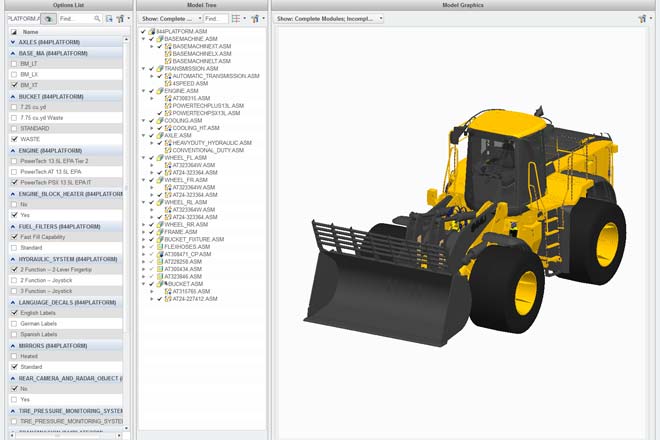Image resolution: width=660 pixels, height=440 pixels.
Task: Select the Name column header
Action: (30, 32)
